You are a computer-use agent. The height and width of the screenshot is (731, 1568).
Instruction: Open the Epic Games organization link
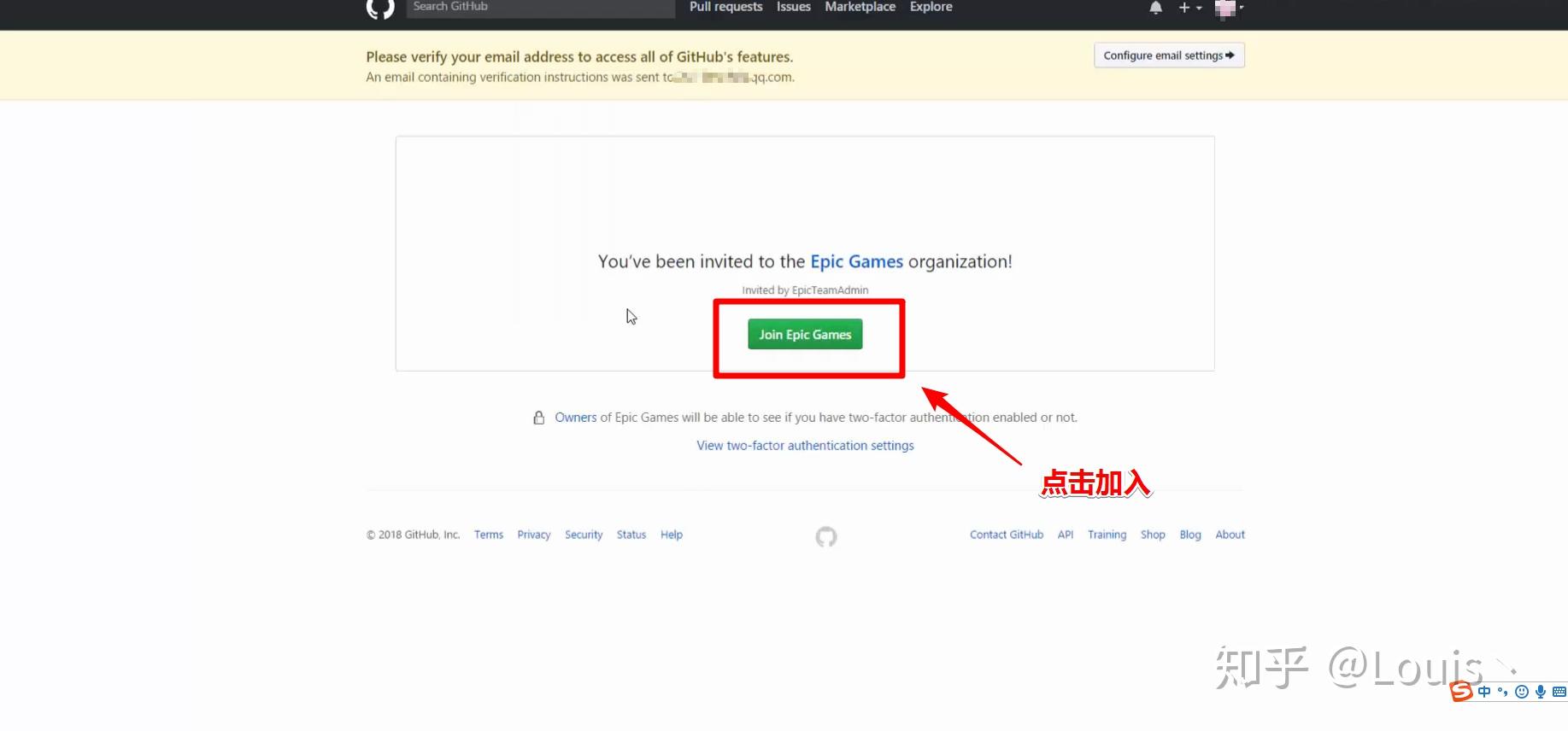[857, 261]
